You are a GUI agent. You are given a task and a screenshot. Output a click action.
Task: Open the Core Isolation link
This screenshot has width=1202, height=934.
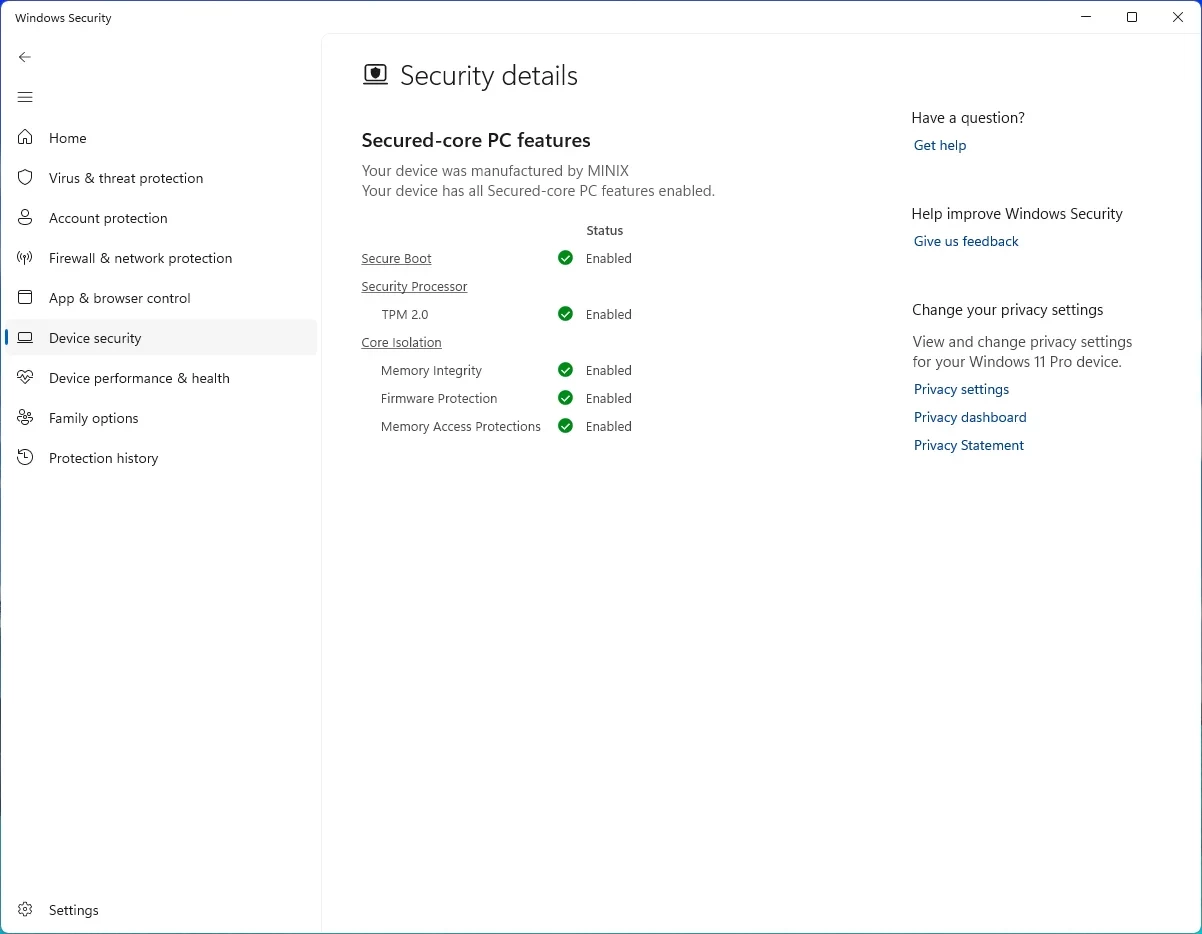pos(401,342)
